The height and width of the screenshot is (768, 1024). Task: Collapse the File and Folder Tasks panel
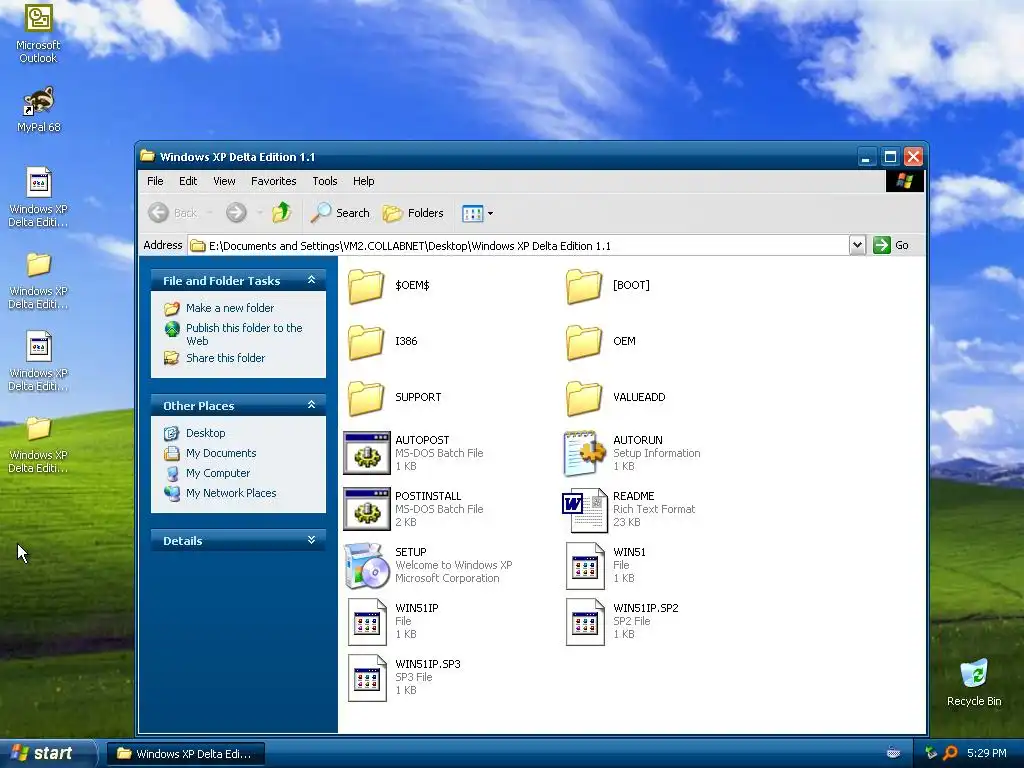click(x=312, y=280)
